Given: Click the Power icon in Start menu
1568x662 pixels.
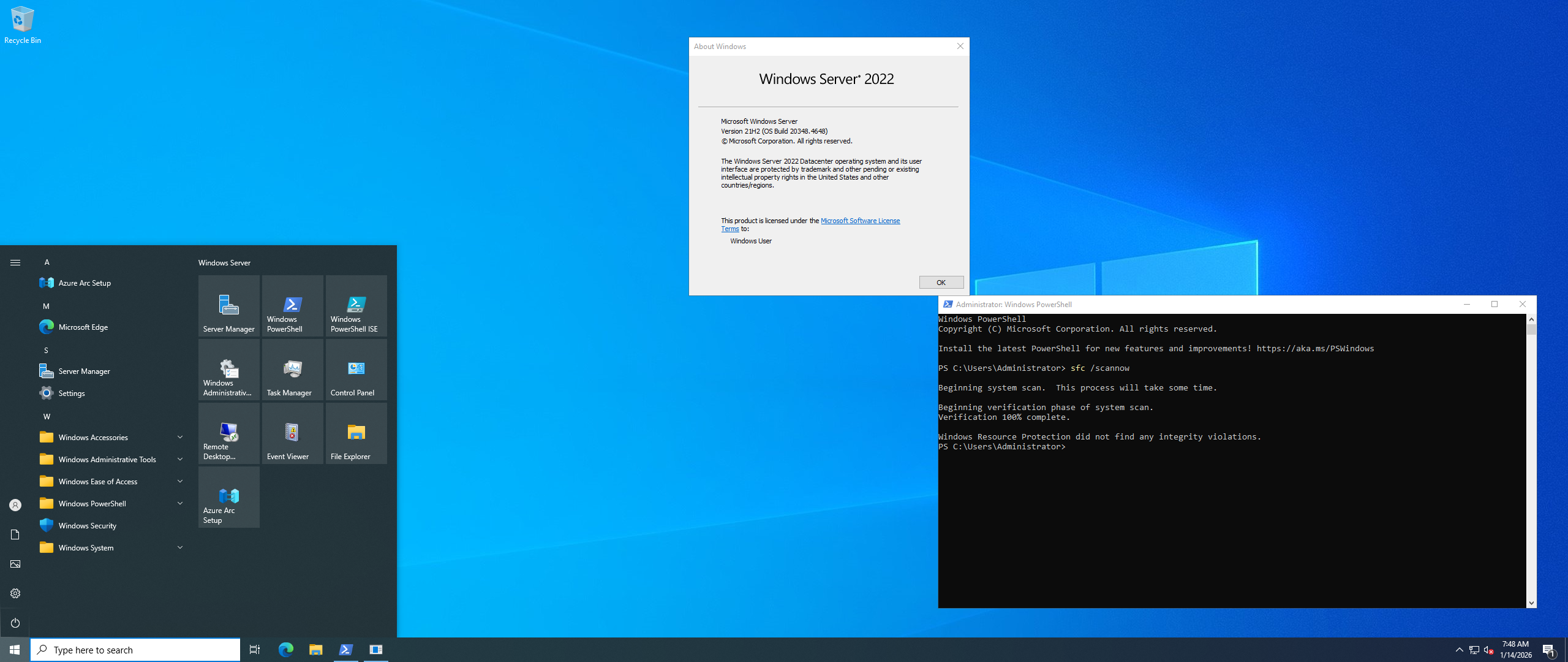Looking at the screenshot, I should coord(15,623).
